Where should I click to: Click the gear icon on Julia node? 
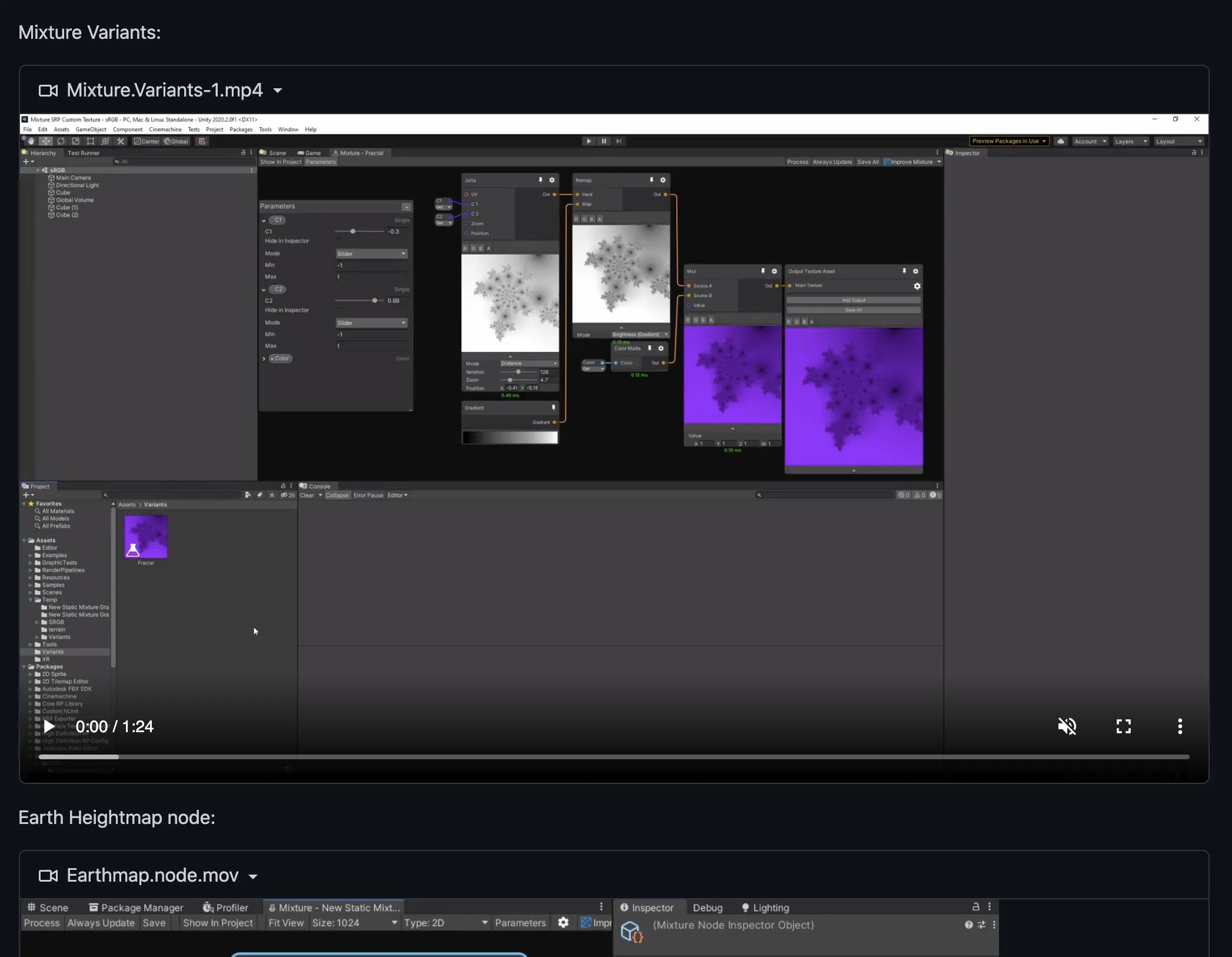pos(552,180)
